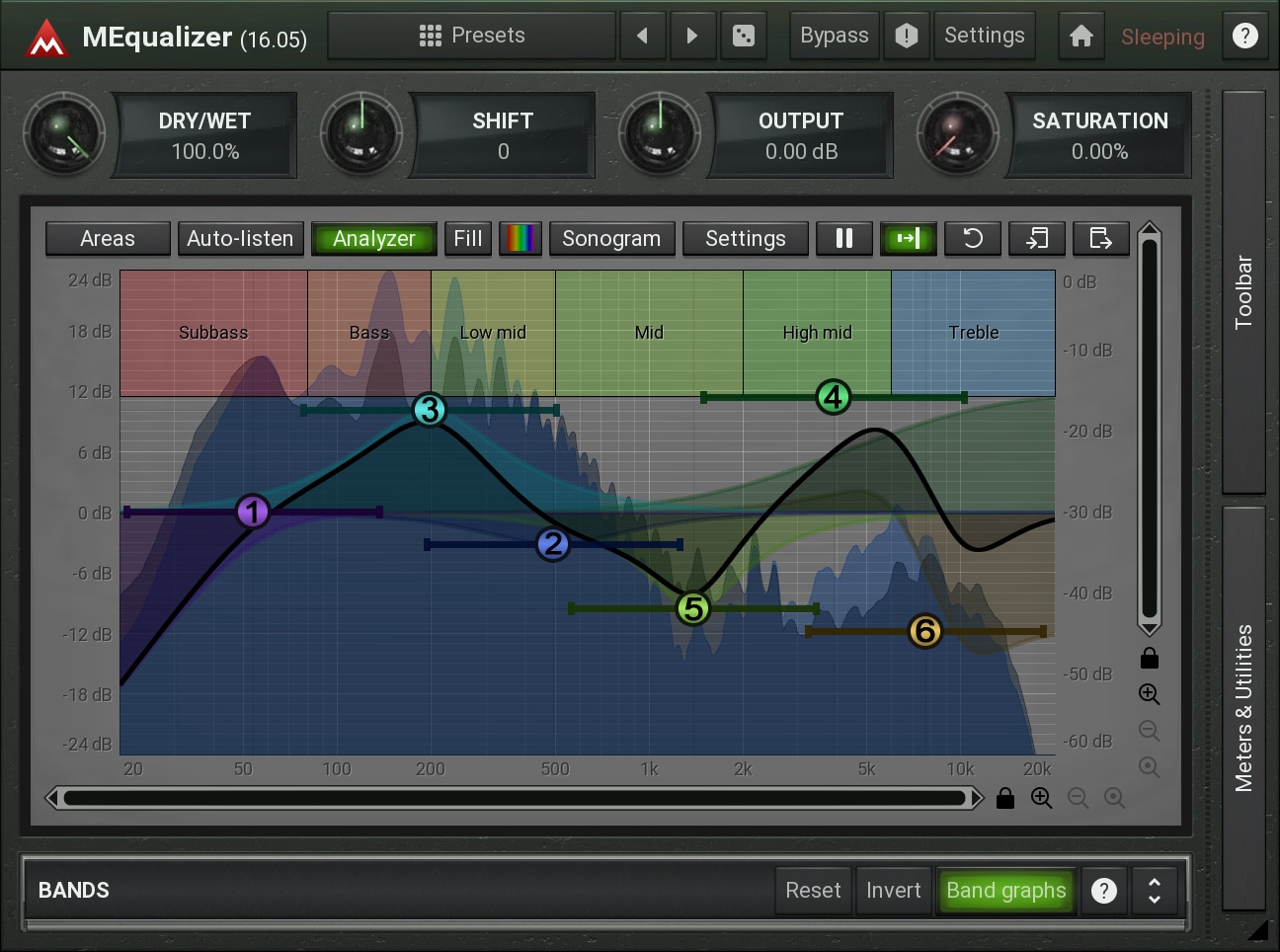Load the next preset with right arrow
This screenshot has width=1280, height=952.
tap(692, 36)
